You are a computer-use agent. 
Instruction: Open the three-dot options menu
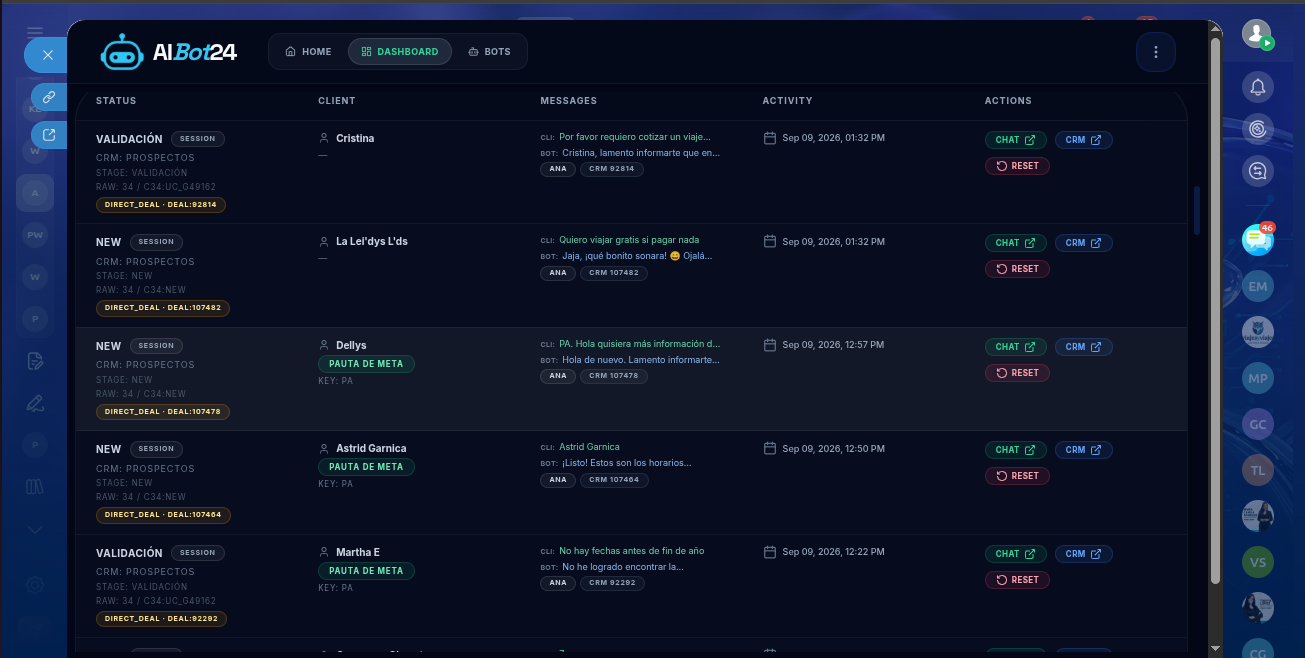(x=1156, y=52)
